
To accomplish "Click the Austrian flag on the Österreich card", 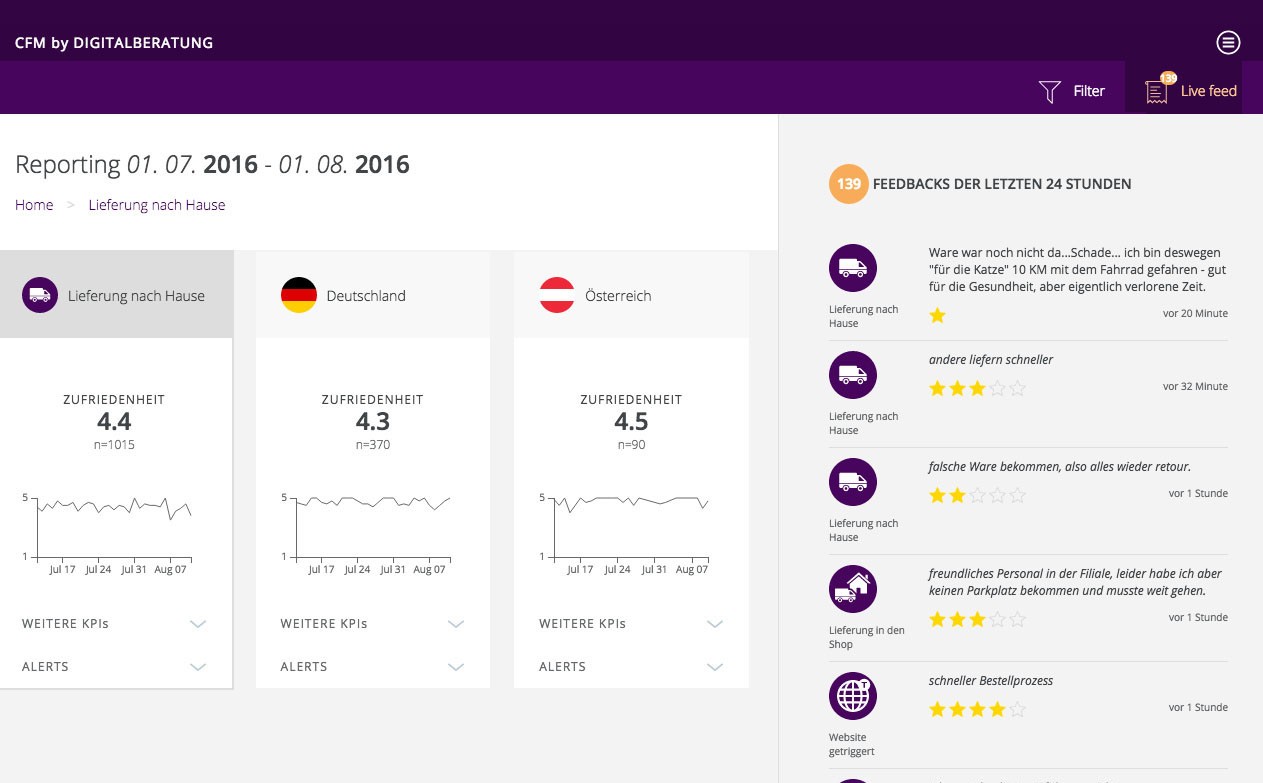I will (556, 295).
